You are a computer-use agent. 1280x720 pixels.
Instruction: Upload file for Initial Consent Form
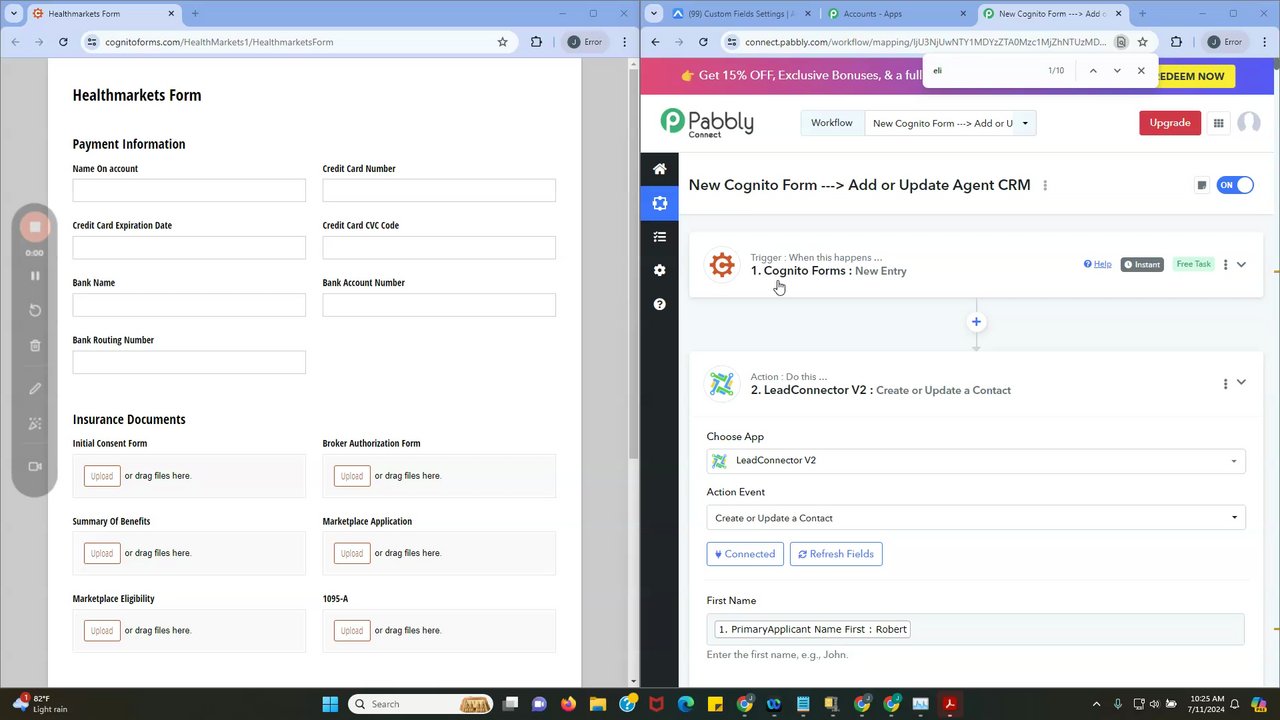[x=102, y=476]
